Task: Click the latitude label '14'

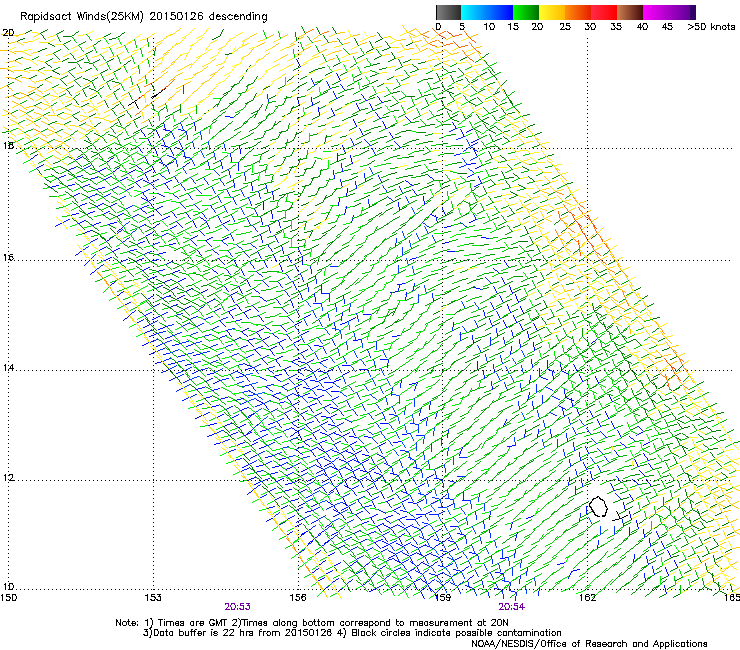Action: [x=8, y=368]
